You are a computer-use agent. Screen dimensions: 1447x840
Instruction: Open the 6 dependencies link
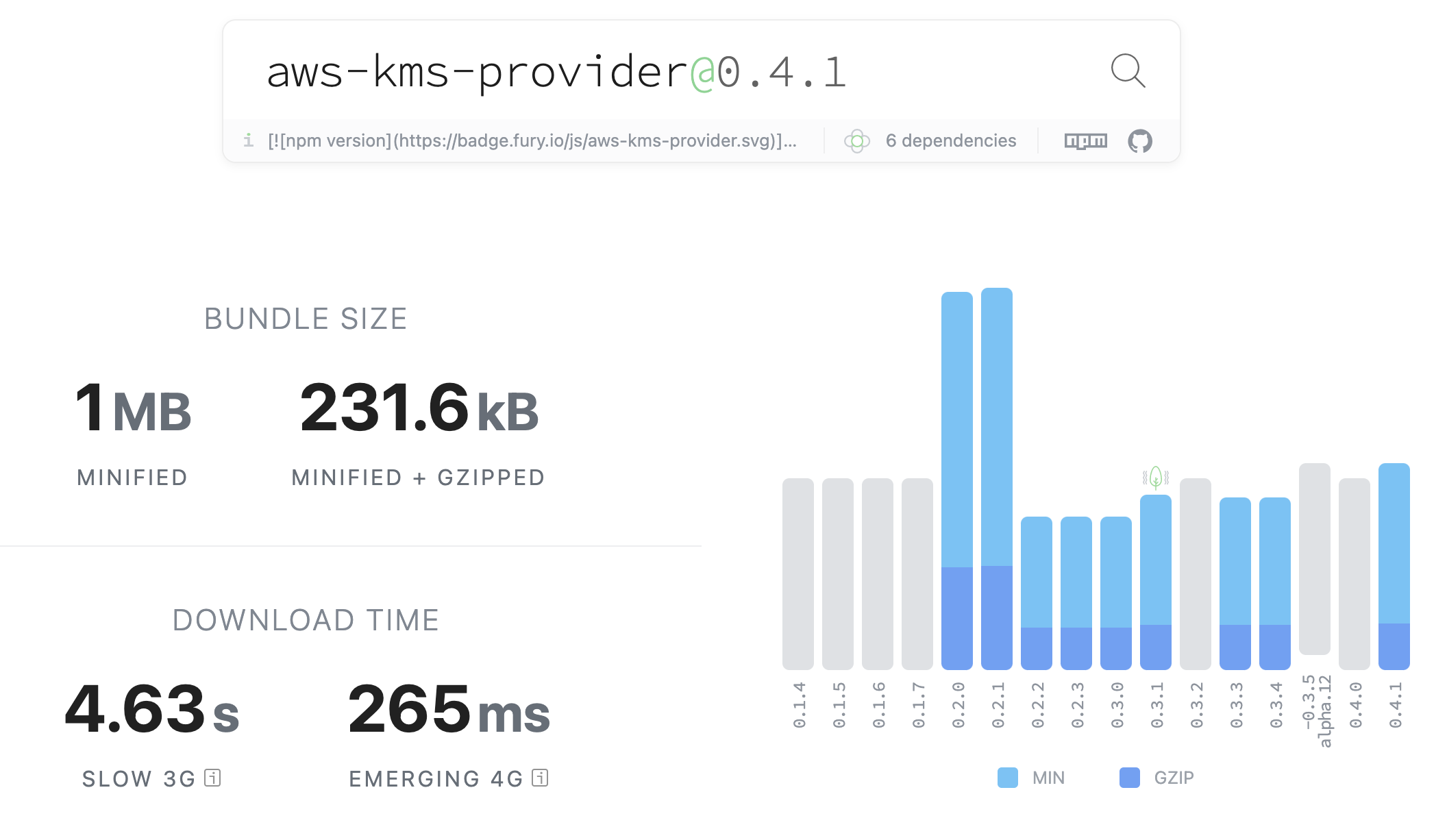[x=950, y=141]
